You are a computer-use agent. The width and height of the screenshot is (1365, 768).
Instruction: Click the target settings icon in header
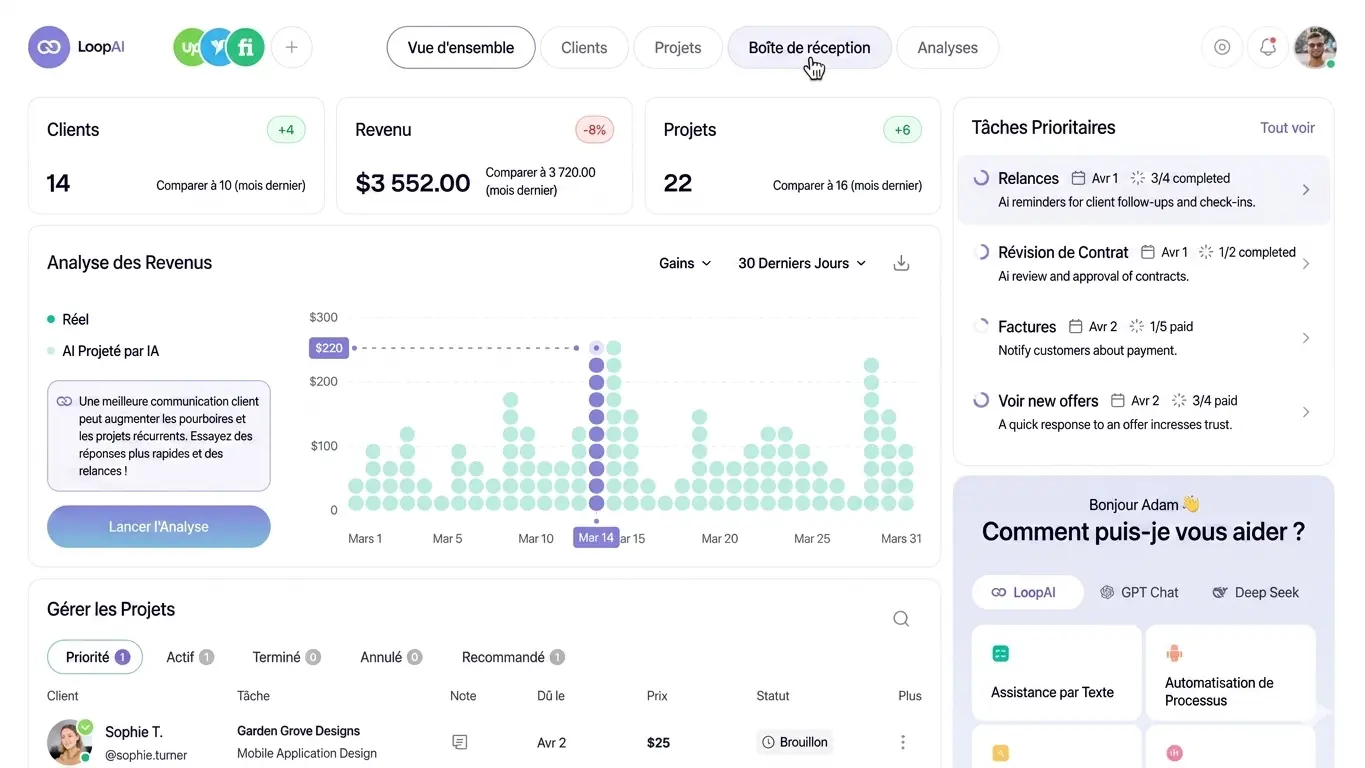click(x=1222, y=47)
